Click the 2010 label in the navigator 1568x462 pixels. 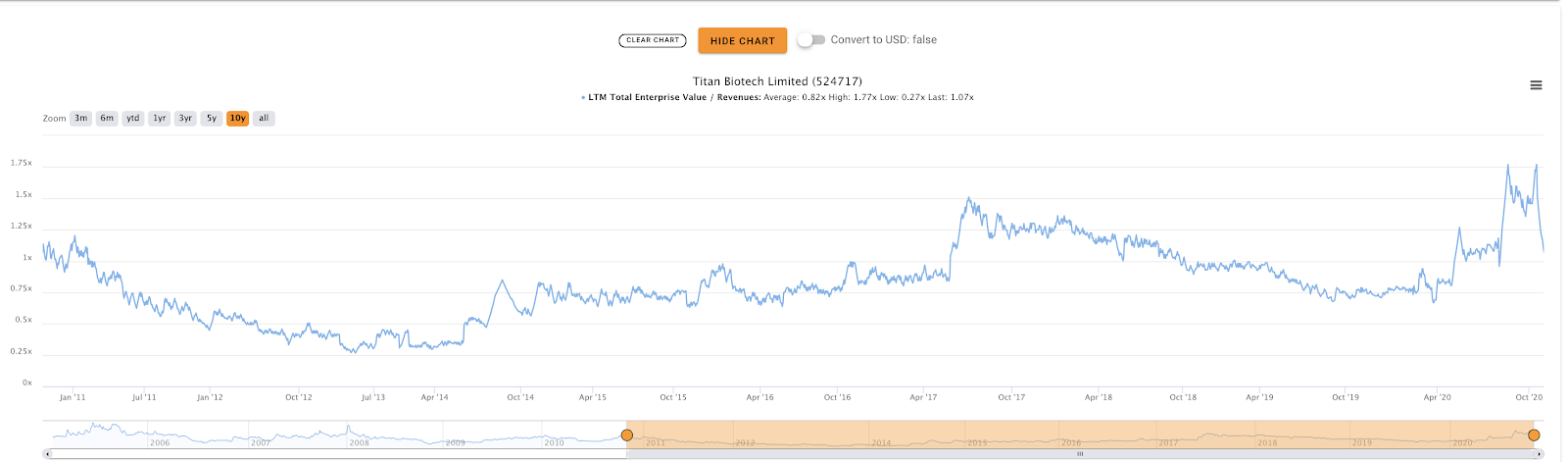coord(555,443)
